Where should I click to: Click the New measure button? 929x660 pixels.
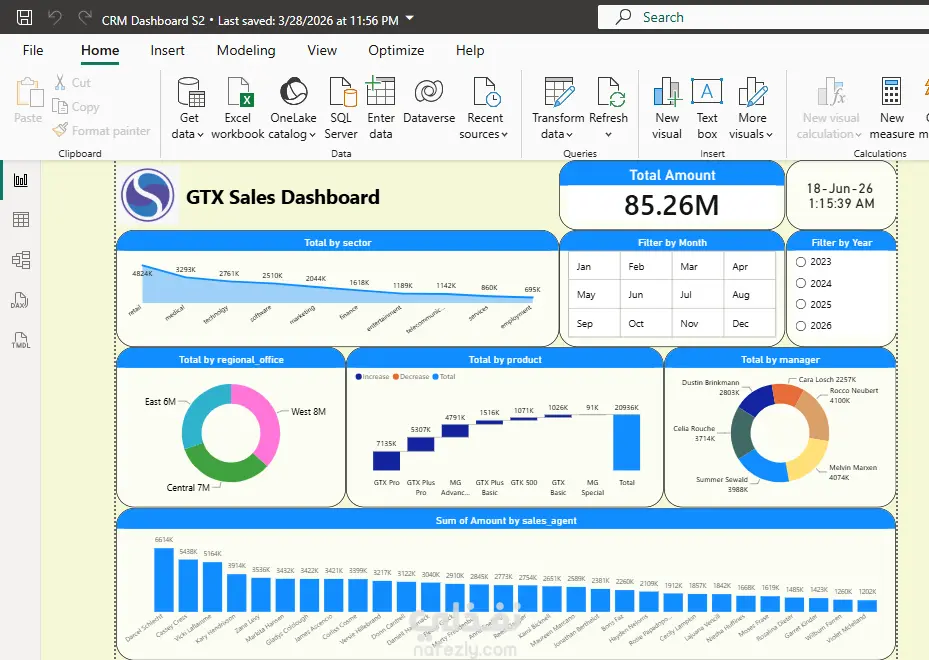(892, 108)
